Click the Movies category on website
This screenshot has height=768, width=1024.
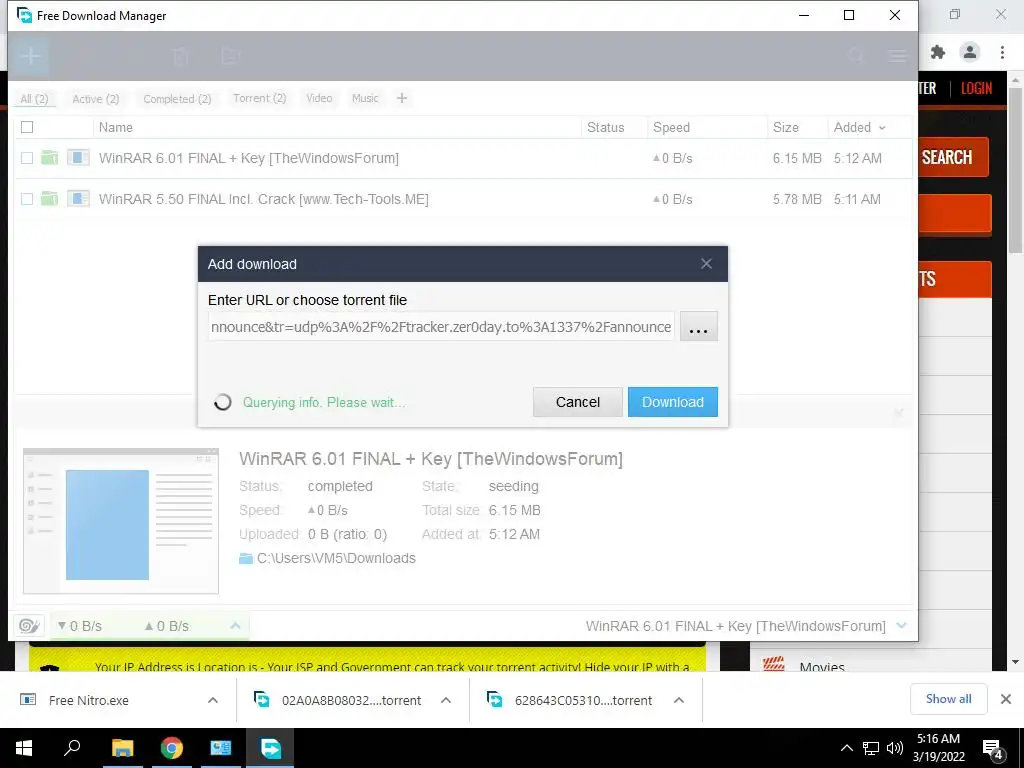click(x=822, y=666)
